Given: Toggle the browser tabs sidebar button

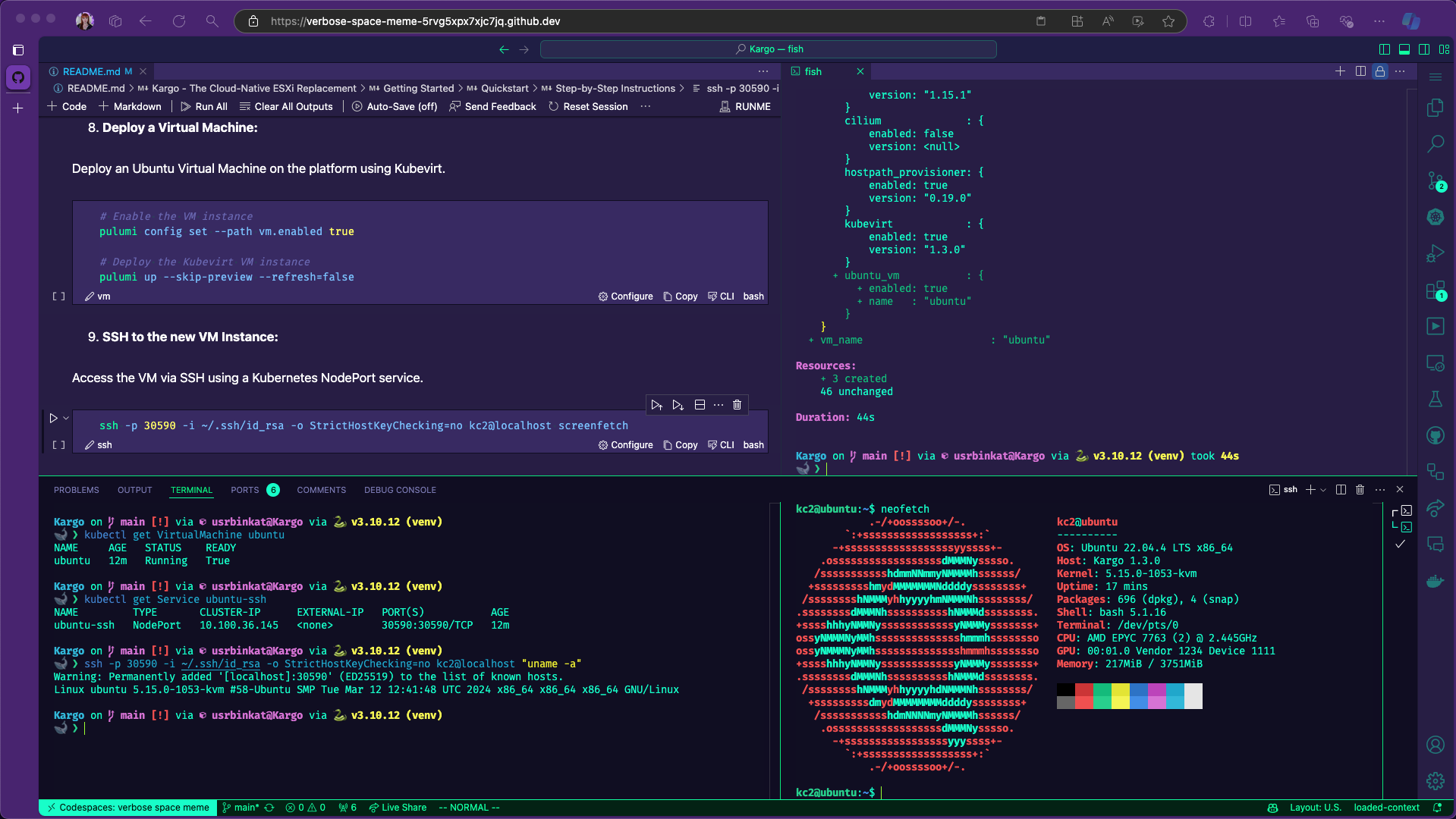Looking at the screenshot, I should (19, 50).
